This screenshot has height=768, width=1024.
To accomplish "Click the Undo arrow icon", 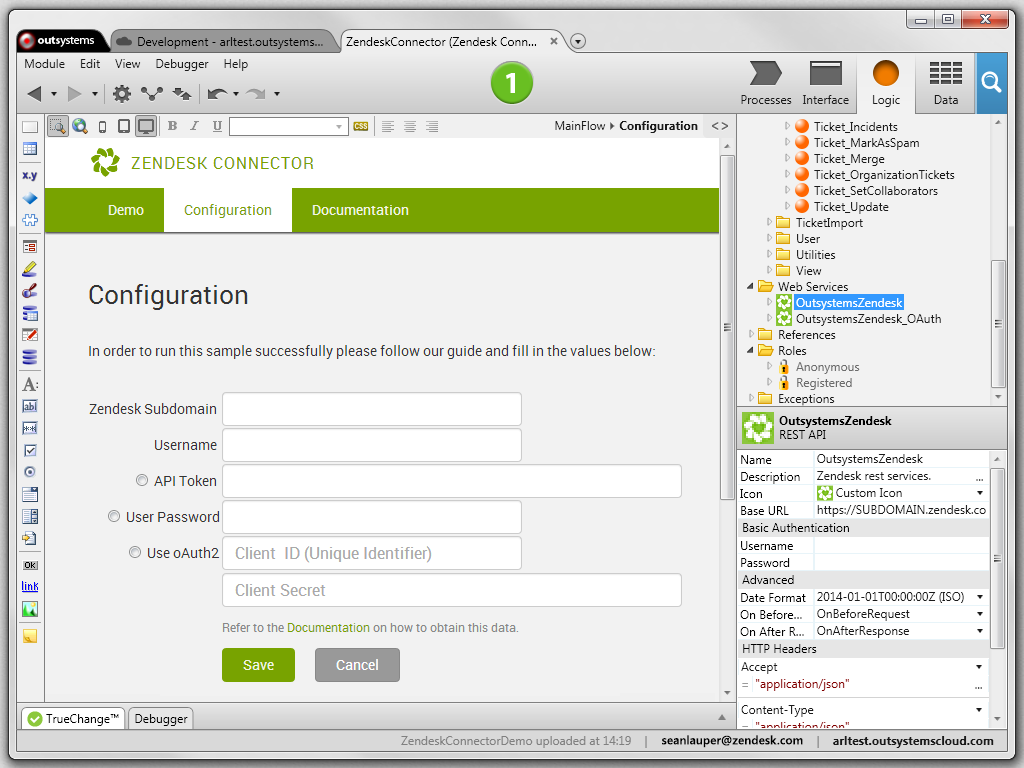I will (216, 94).
